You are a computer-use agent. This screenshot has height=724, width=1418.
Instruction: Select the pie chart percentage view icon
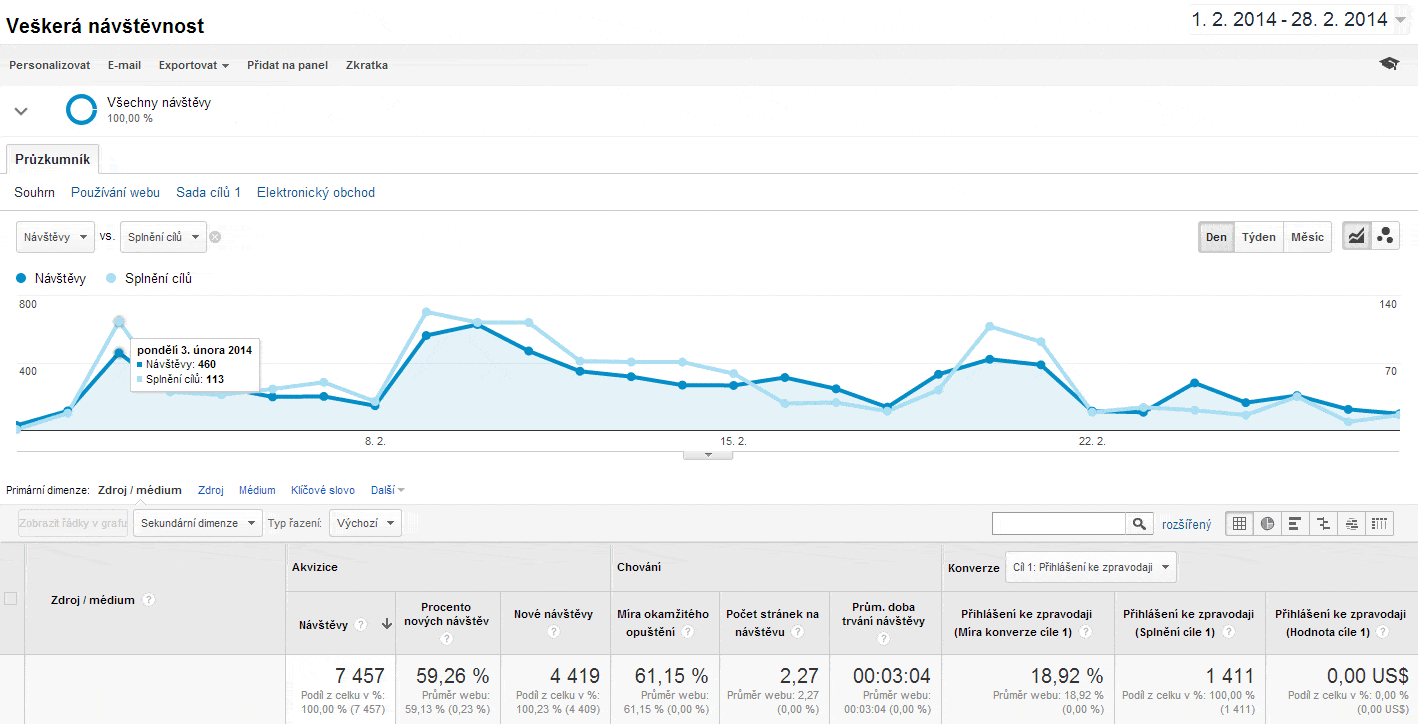click(1268, 523)
